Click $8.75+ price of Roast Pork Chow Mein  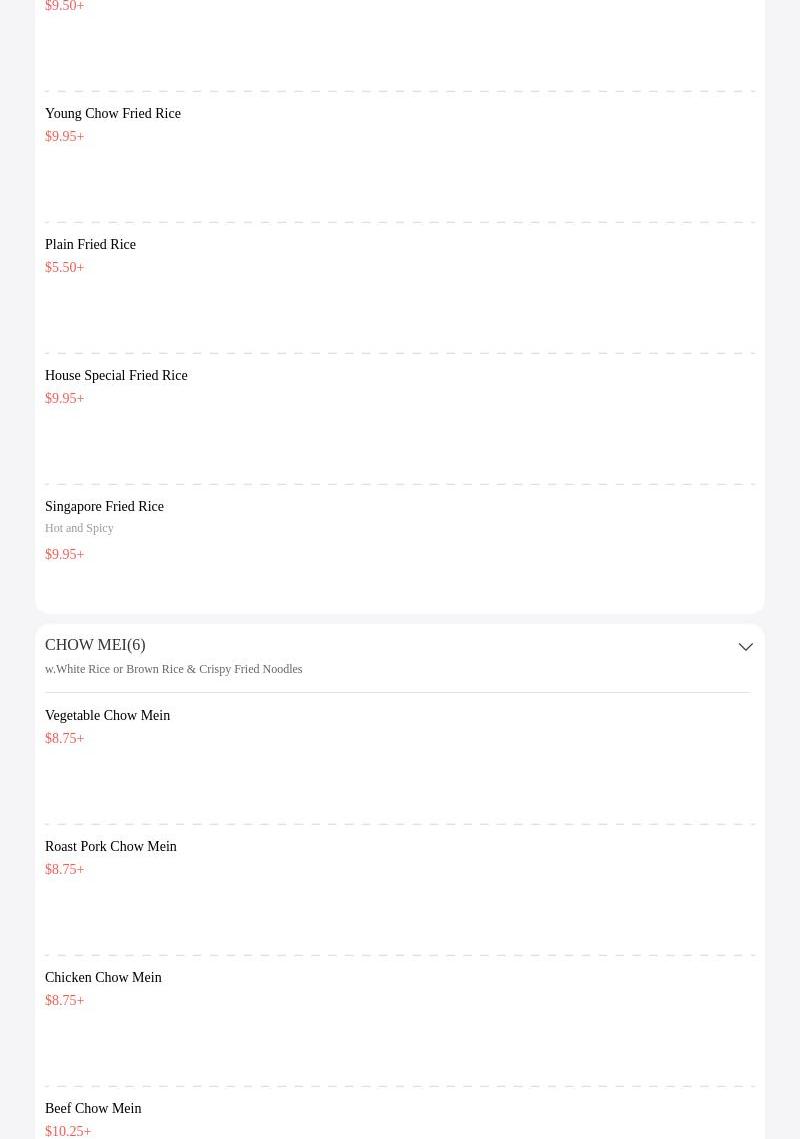65,869
